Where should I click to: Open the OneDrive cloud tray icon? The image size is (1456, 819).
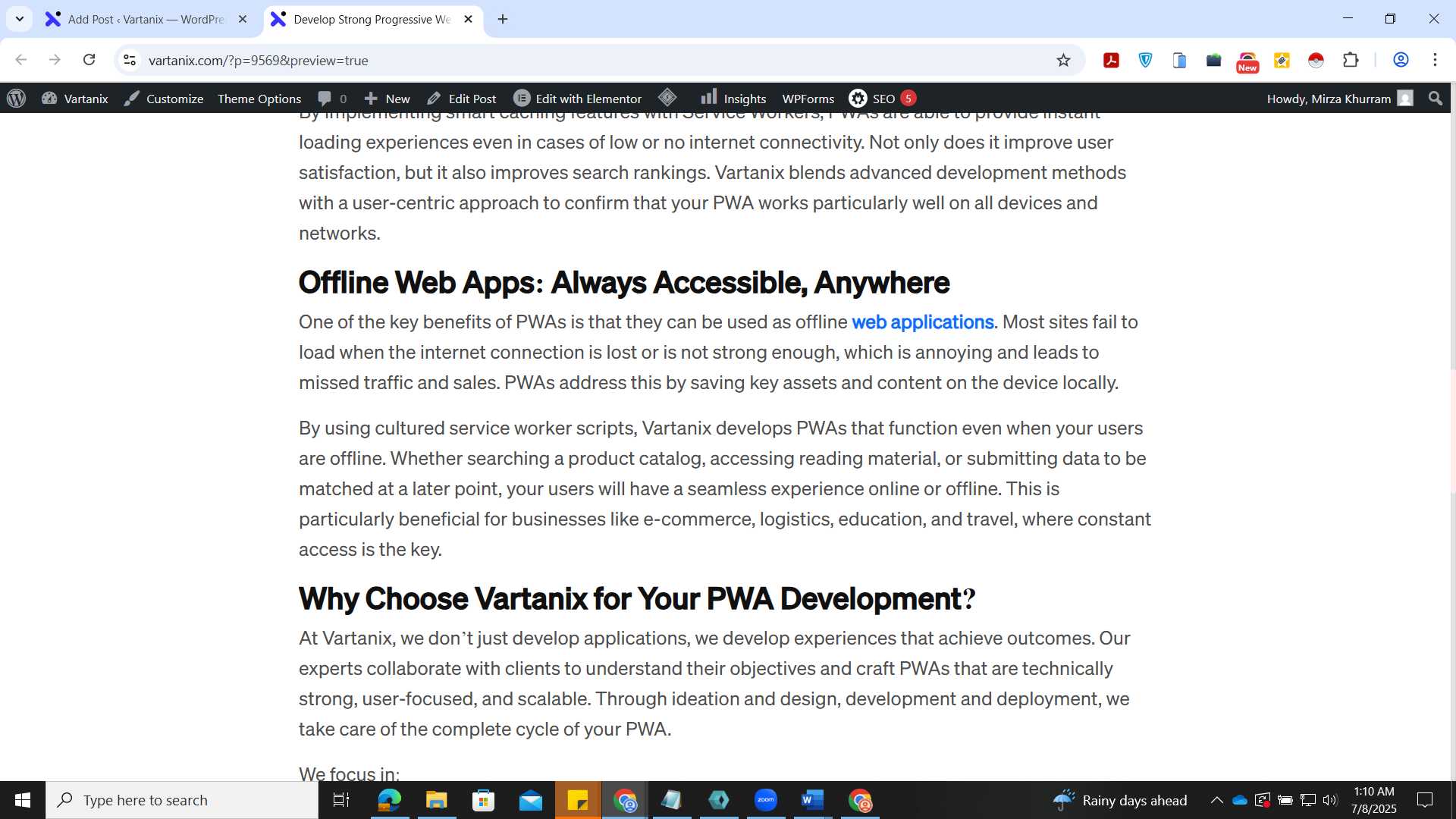coord(1240,800)
